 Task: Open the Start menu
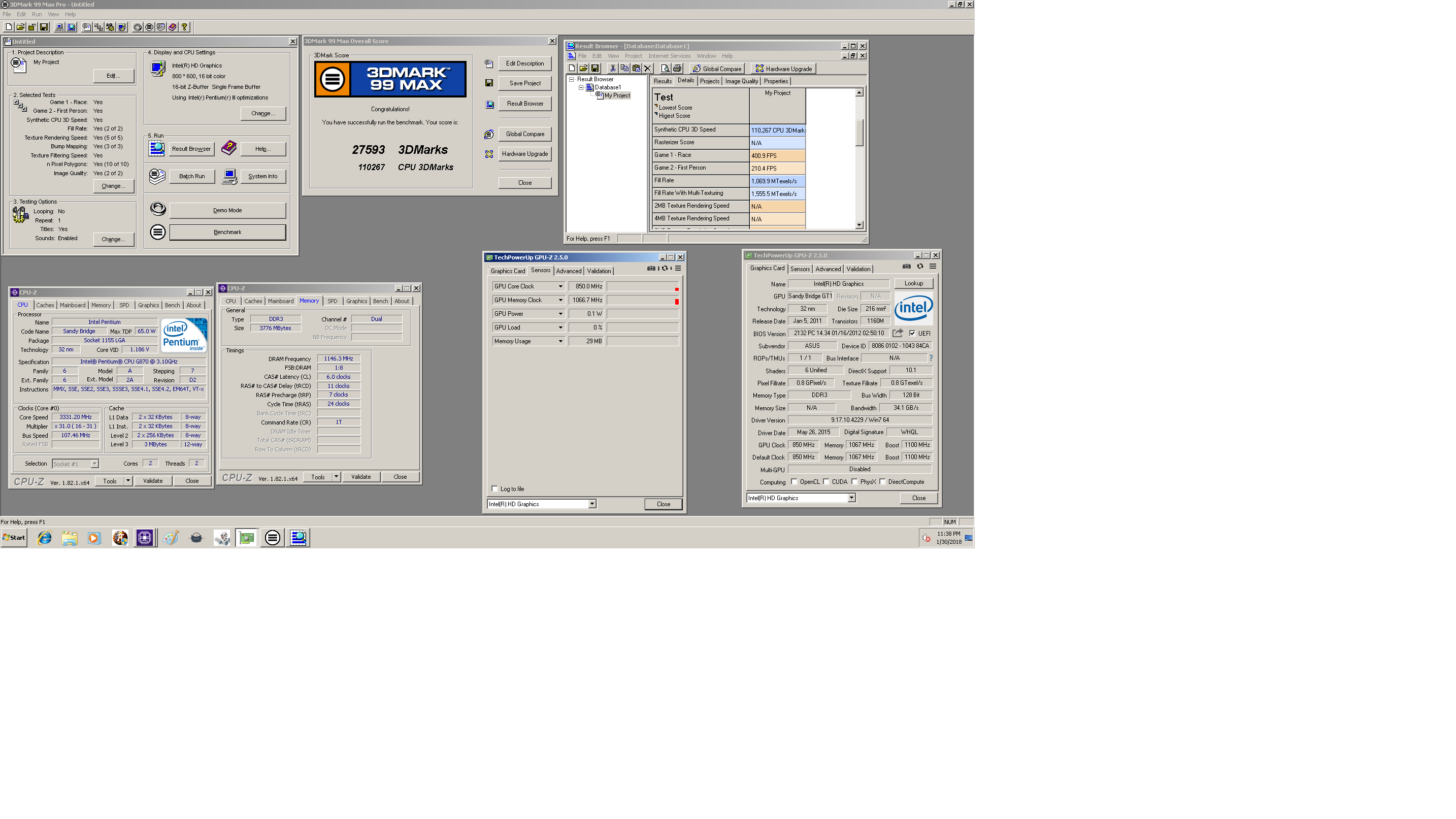click(x=14, y=538)
